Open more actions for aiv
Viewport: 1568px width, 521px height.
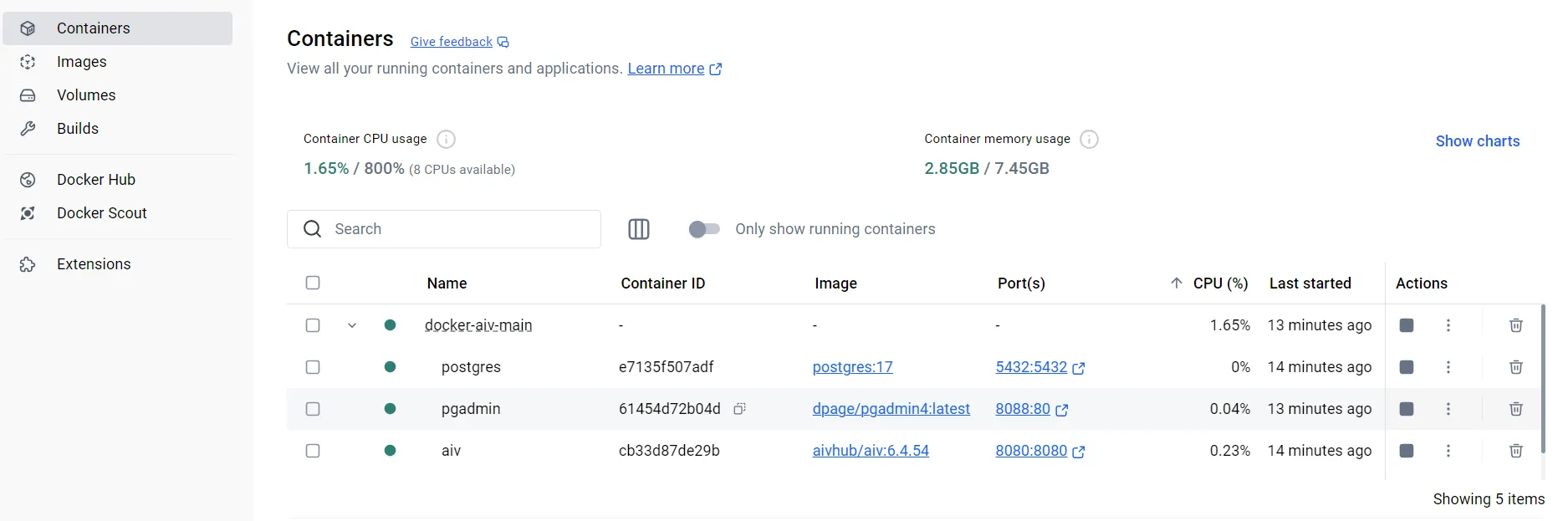1448,451
